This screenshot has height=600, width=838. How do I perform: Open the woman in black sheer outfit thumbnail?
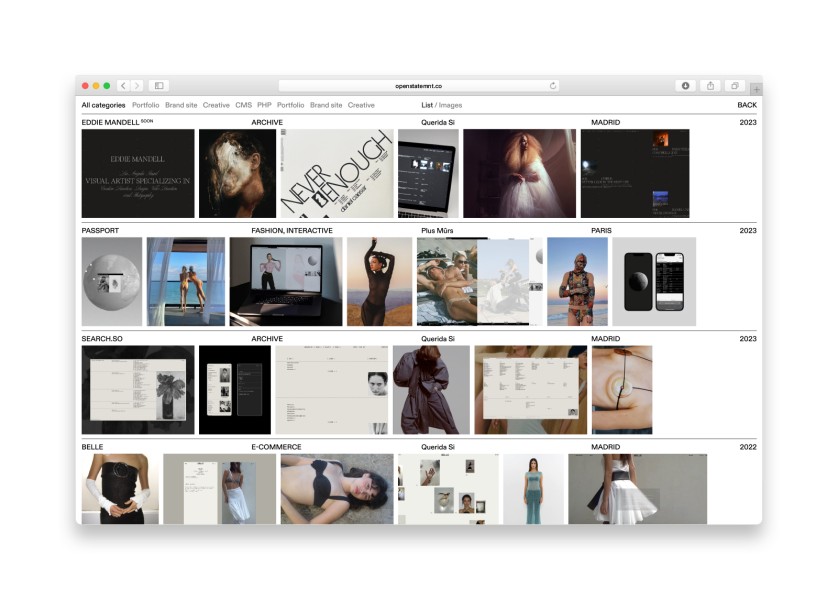(x=379, y=282)
